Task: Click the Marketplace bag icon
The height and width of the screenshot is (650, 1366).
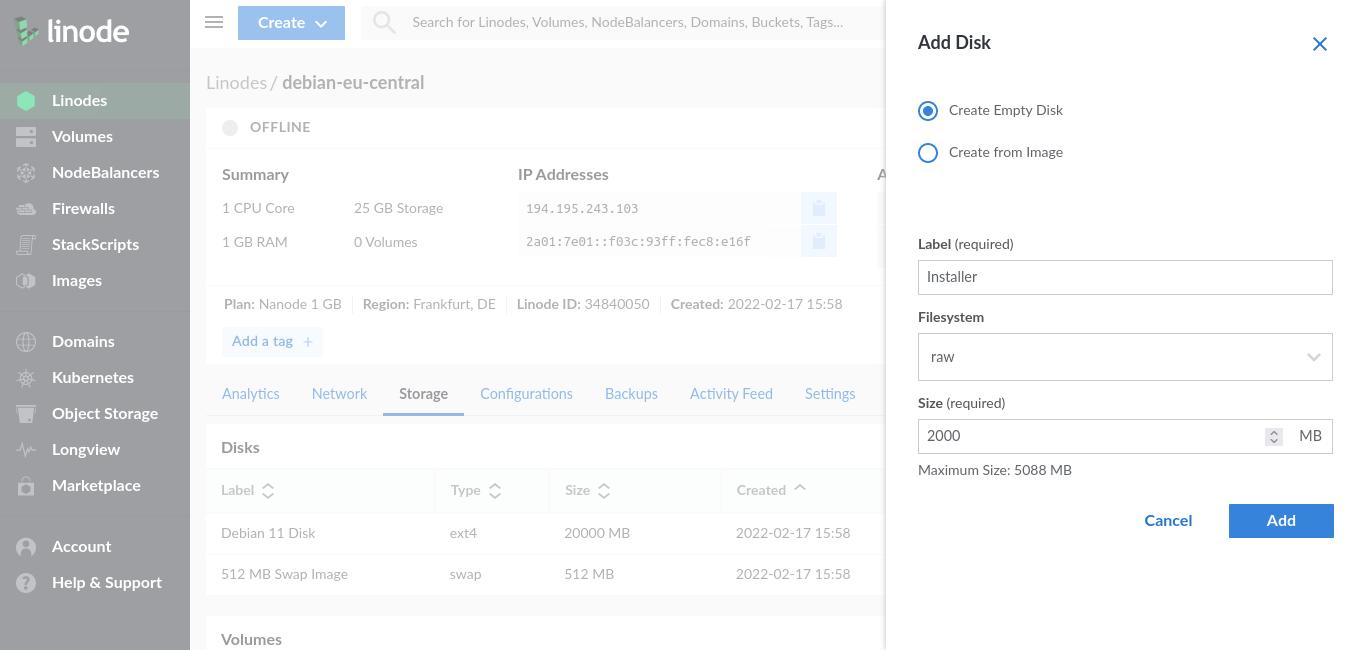Action: point(26,486)
